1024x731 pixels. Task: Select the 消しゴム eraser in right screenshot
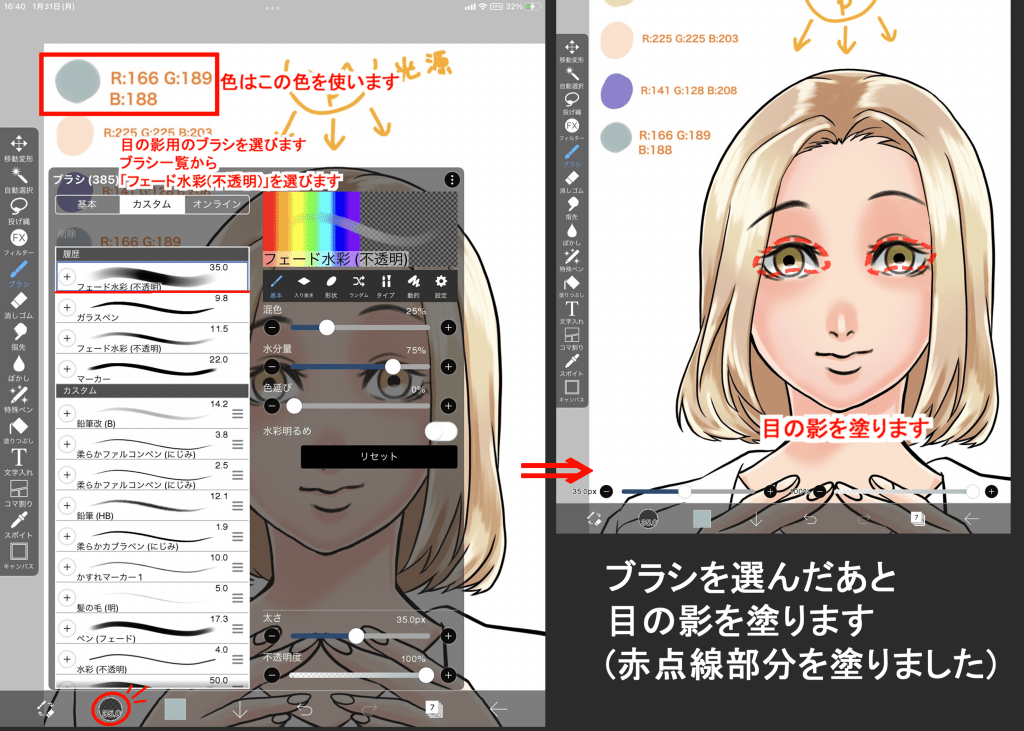coord(571,182)
